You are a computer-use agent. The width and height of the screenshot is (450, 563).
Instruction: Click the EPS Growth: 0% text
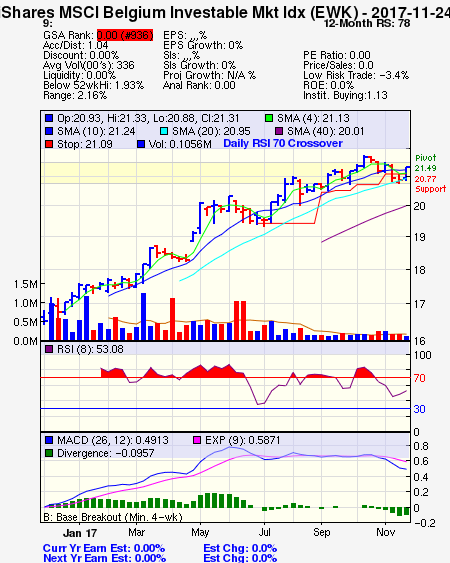coord(203,45)
